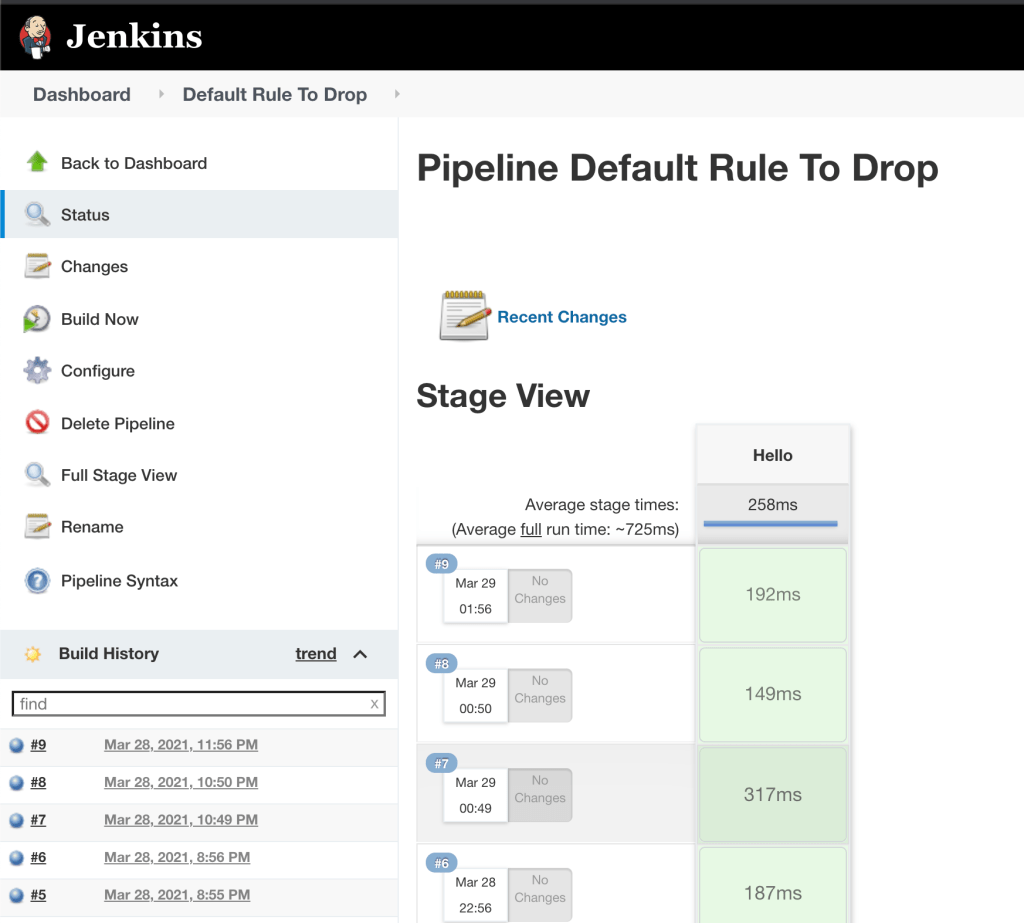Click the Full Stage View magnifier icon
The height and width of the screenshot is (923, 1024).
pos(37,475)
